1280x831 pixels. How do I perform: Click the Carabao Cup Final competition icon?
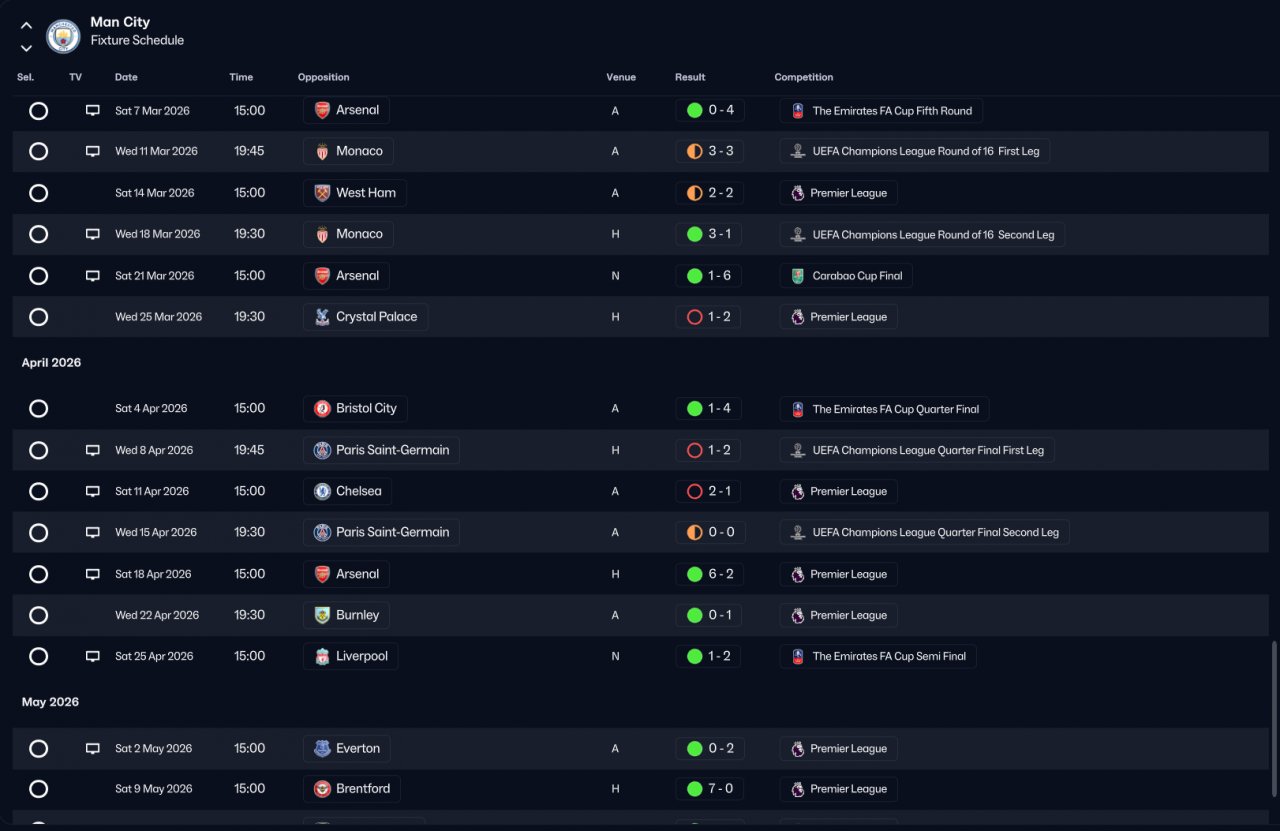pyautogui.click(x=797, y=276)
